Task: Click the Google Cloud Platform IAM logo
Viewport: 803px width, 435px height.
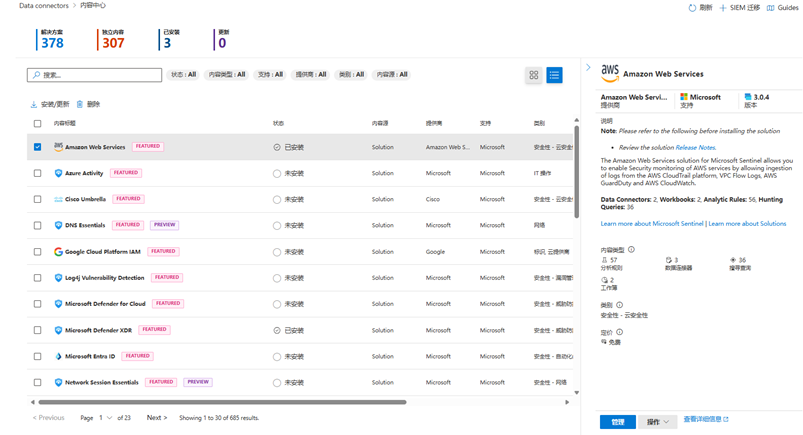Action: tap(58, 252)
